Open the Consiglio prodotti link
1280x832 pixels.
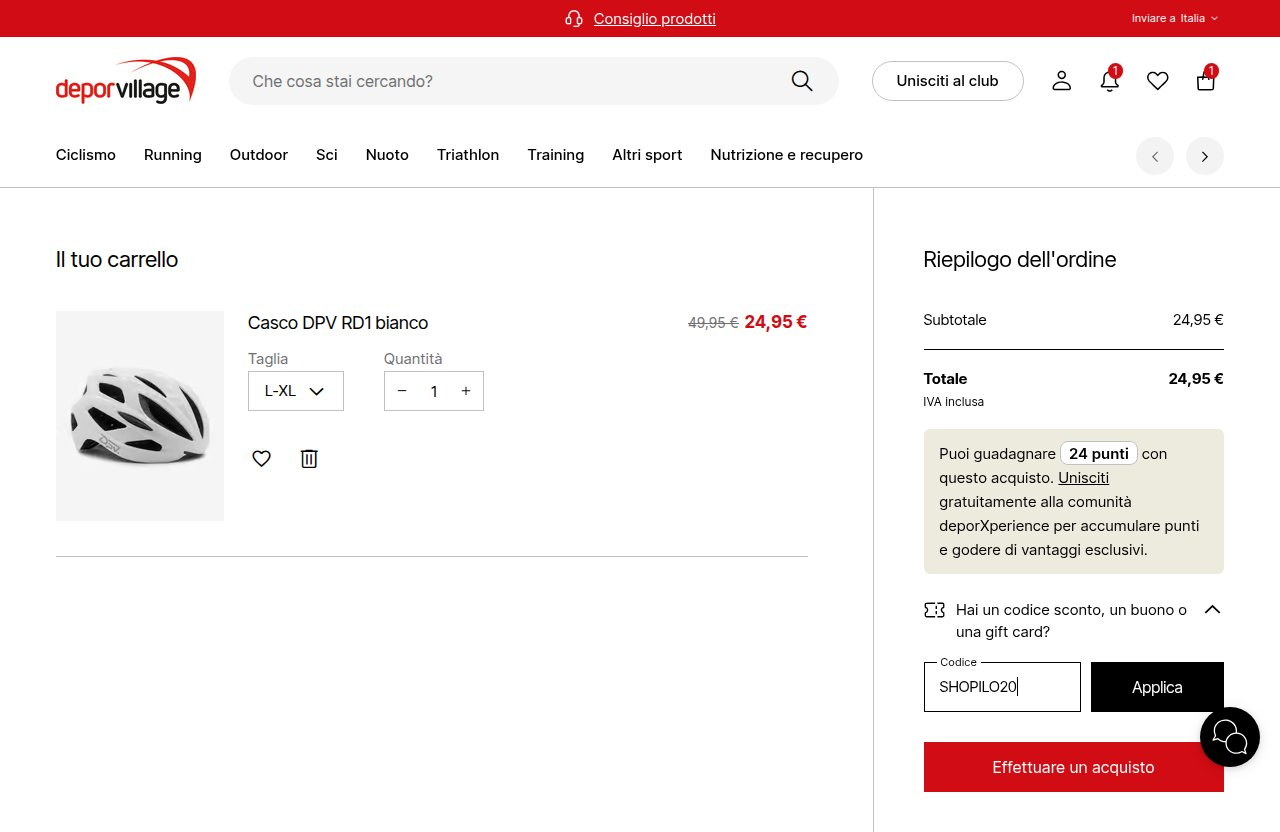655,19
